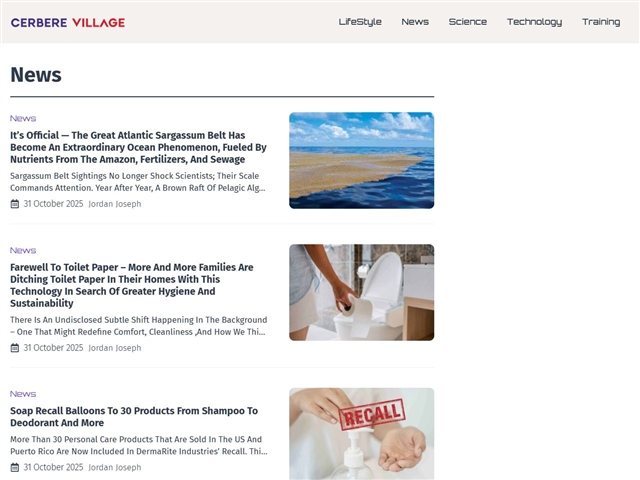The width and height of the screenshot is (640, 480).
Task: Click calendar icon beside Sargassum article date
Action: pyautogui.click(x=15, y=204)
